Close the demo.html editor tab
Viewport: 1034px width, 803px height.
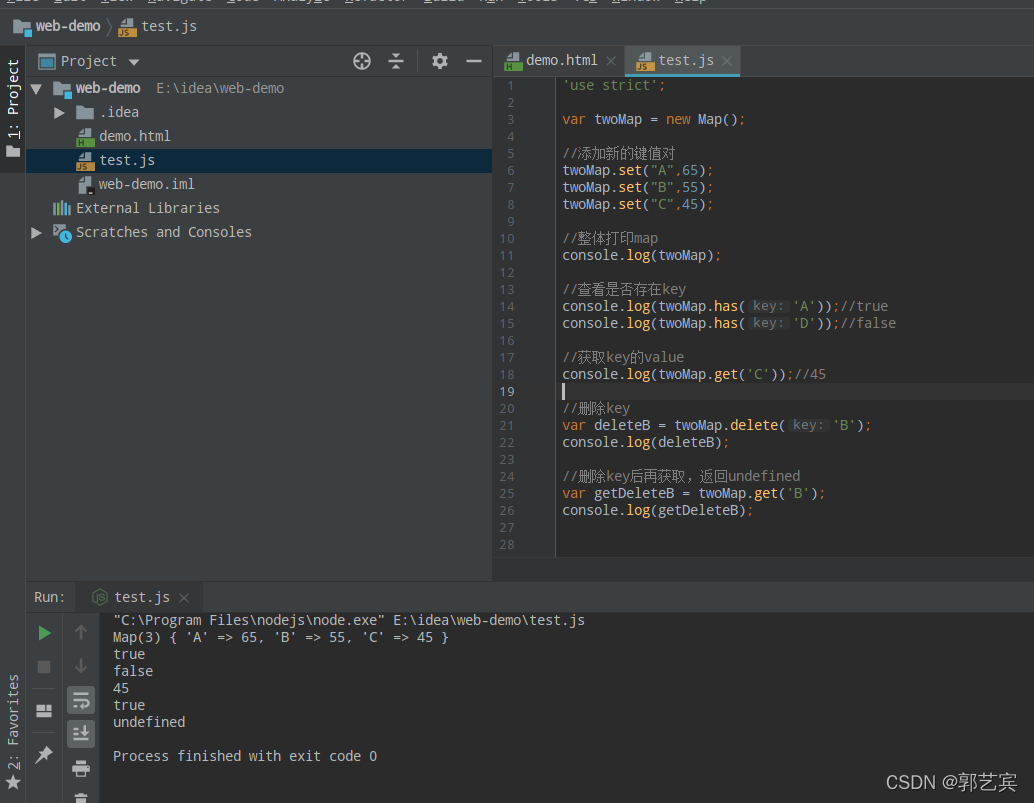pos(611,61)
